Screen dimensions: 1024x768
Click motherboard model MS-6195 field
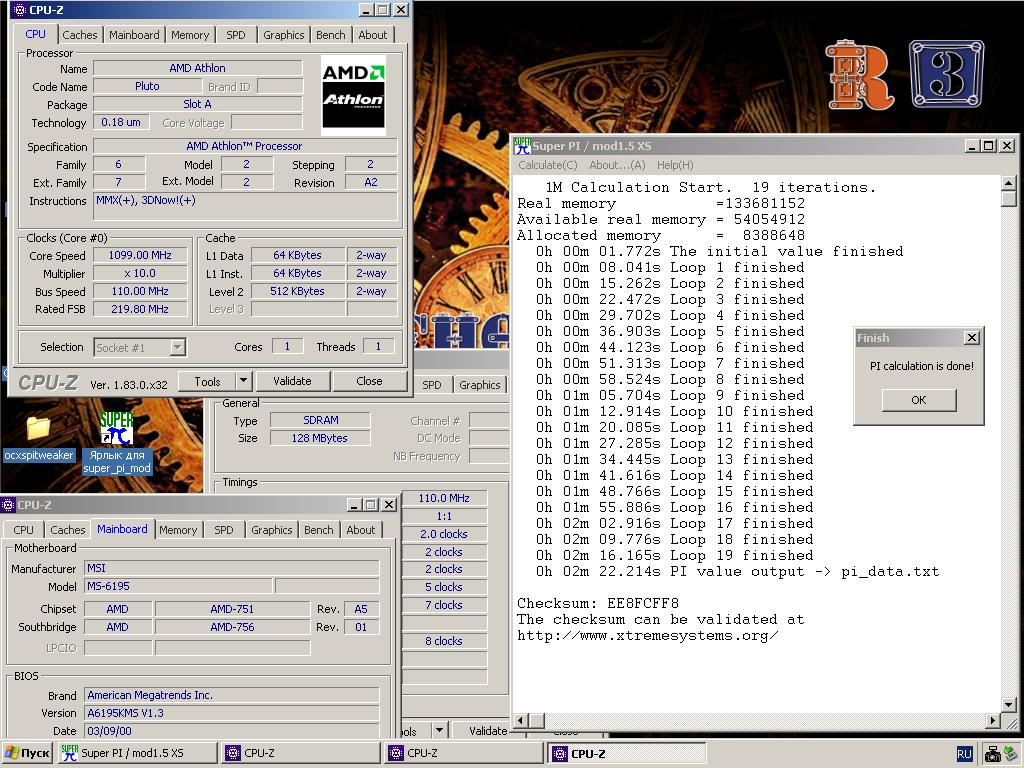[x=178, y=586]
